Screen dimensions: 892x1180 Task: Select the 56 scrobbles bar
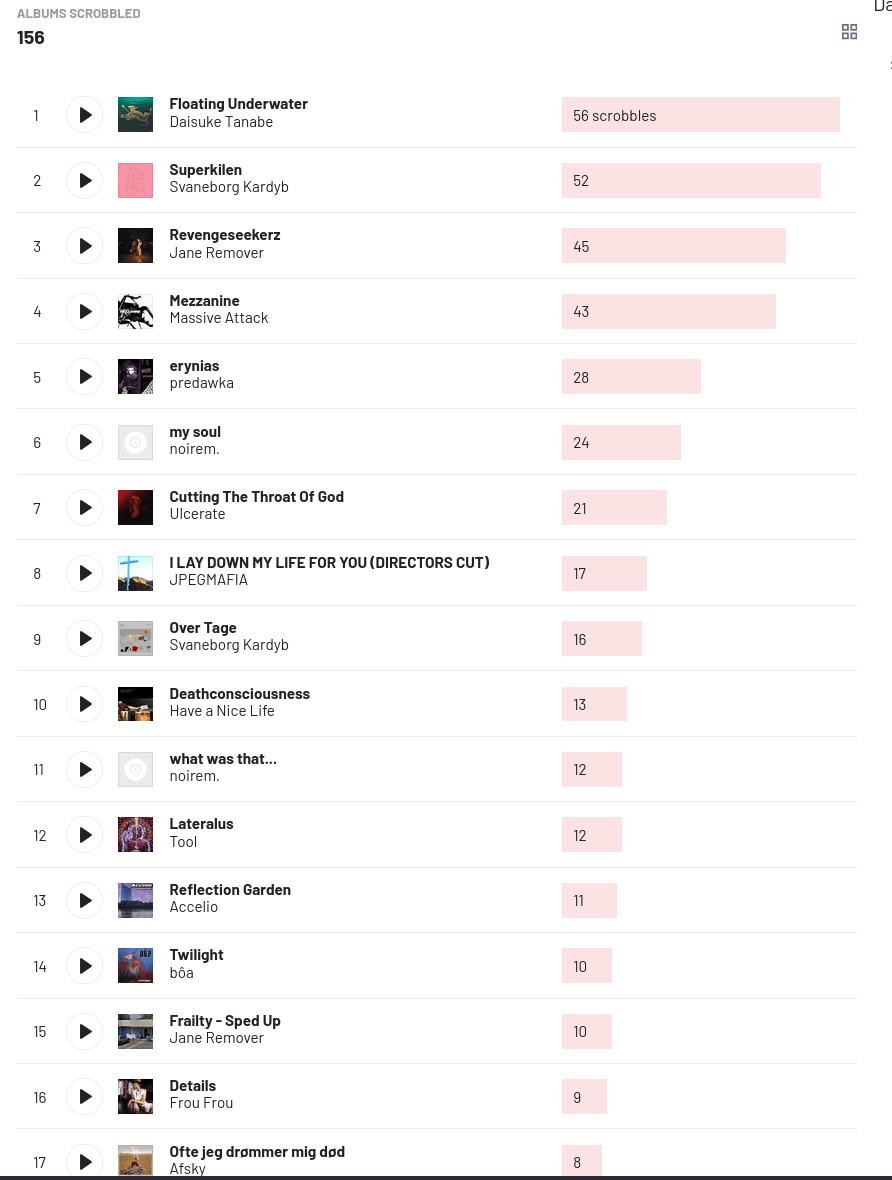click(701, 115)
